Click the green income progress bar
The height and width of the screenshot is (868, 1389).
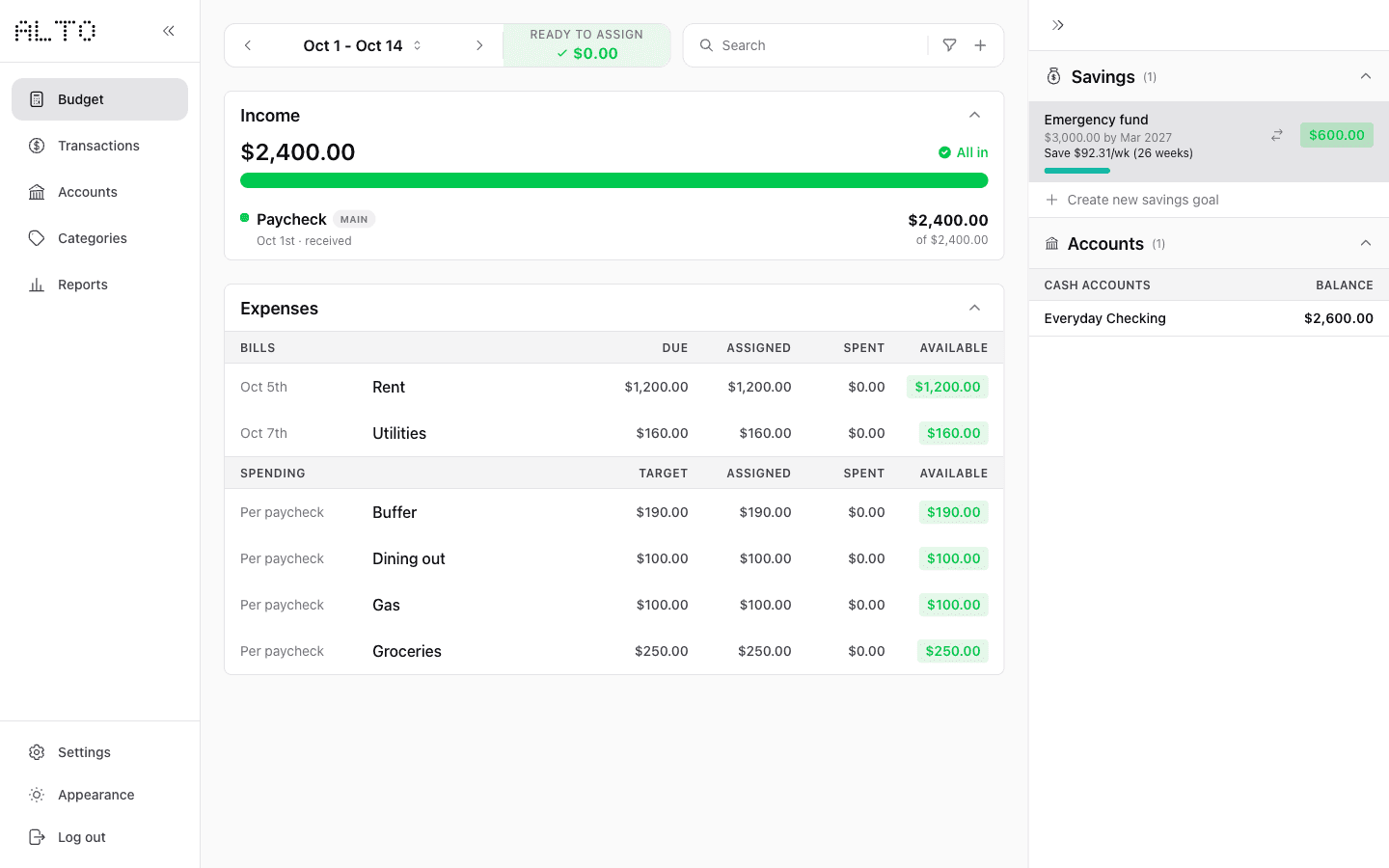[613, 180]
